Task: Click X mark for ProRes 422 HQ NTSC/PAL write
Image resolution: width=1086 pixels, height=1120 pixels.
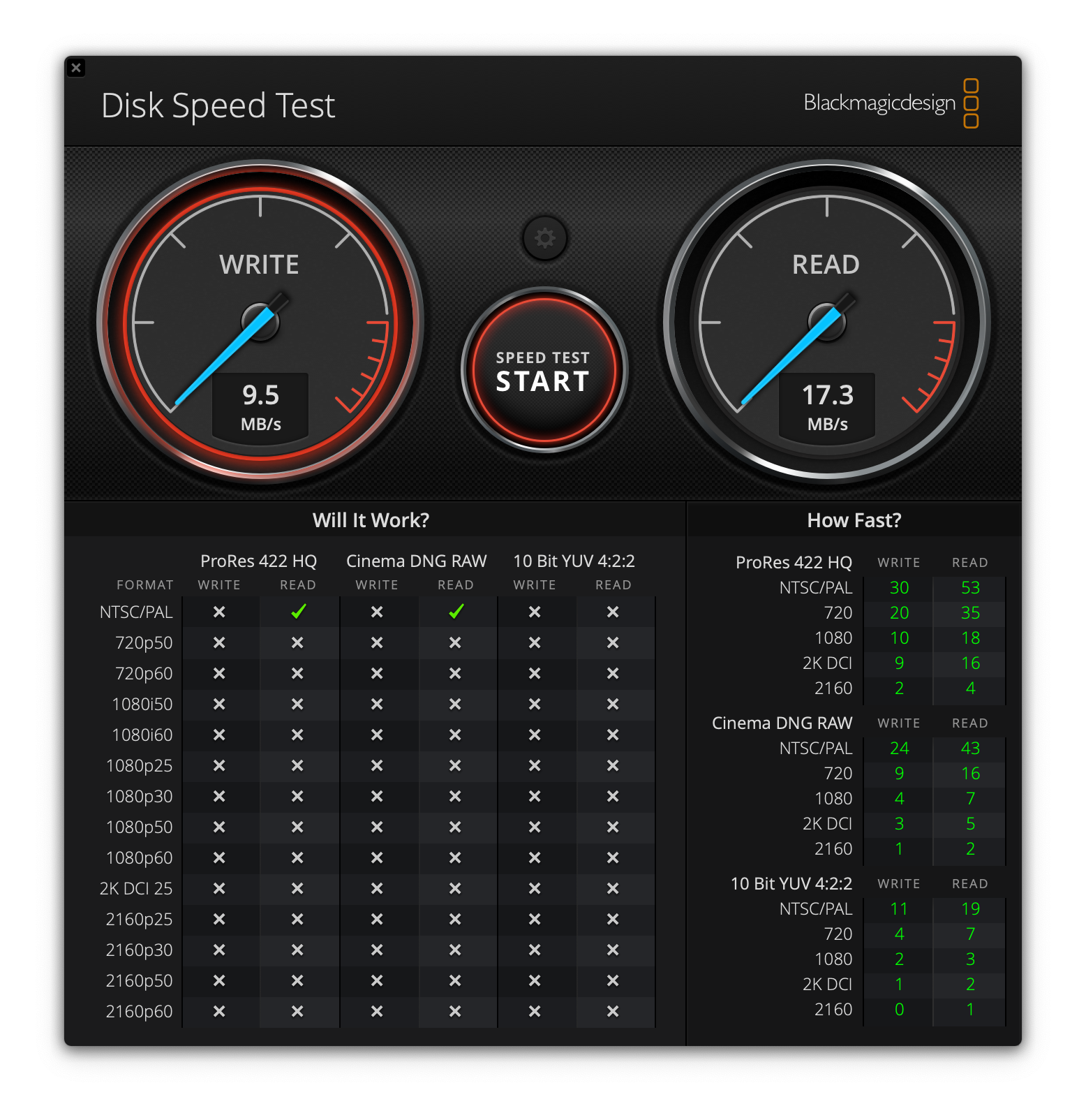Action: click(219, 612)
